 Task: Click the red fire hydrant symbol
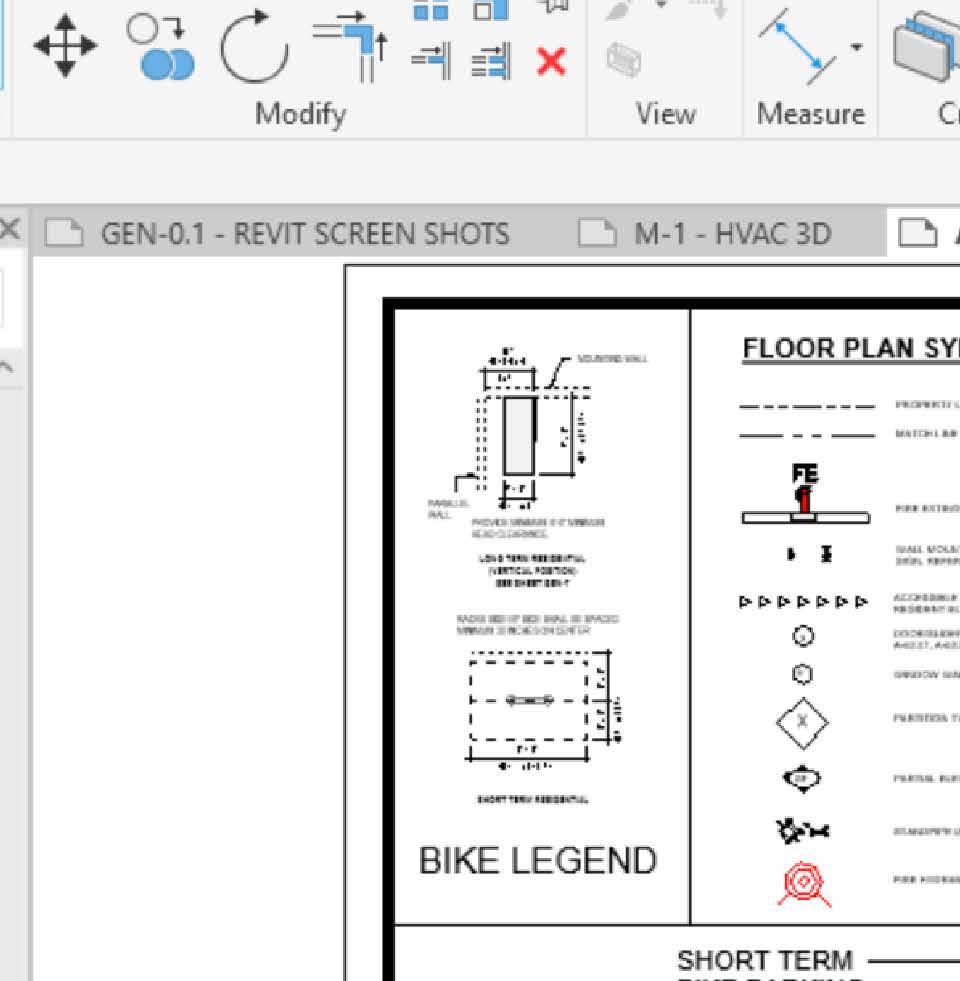pyautogui.click(x=804, y=884)
